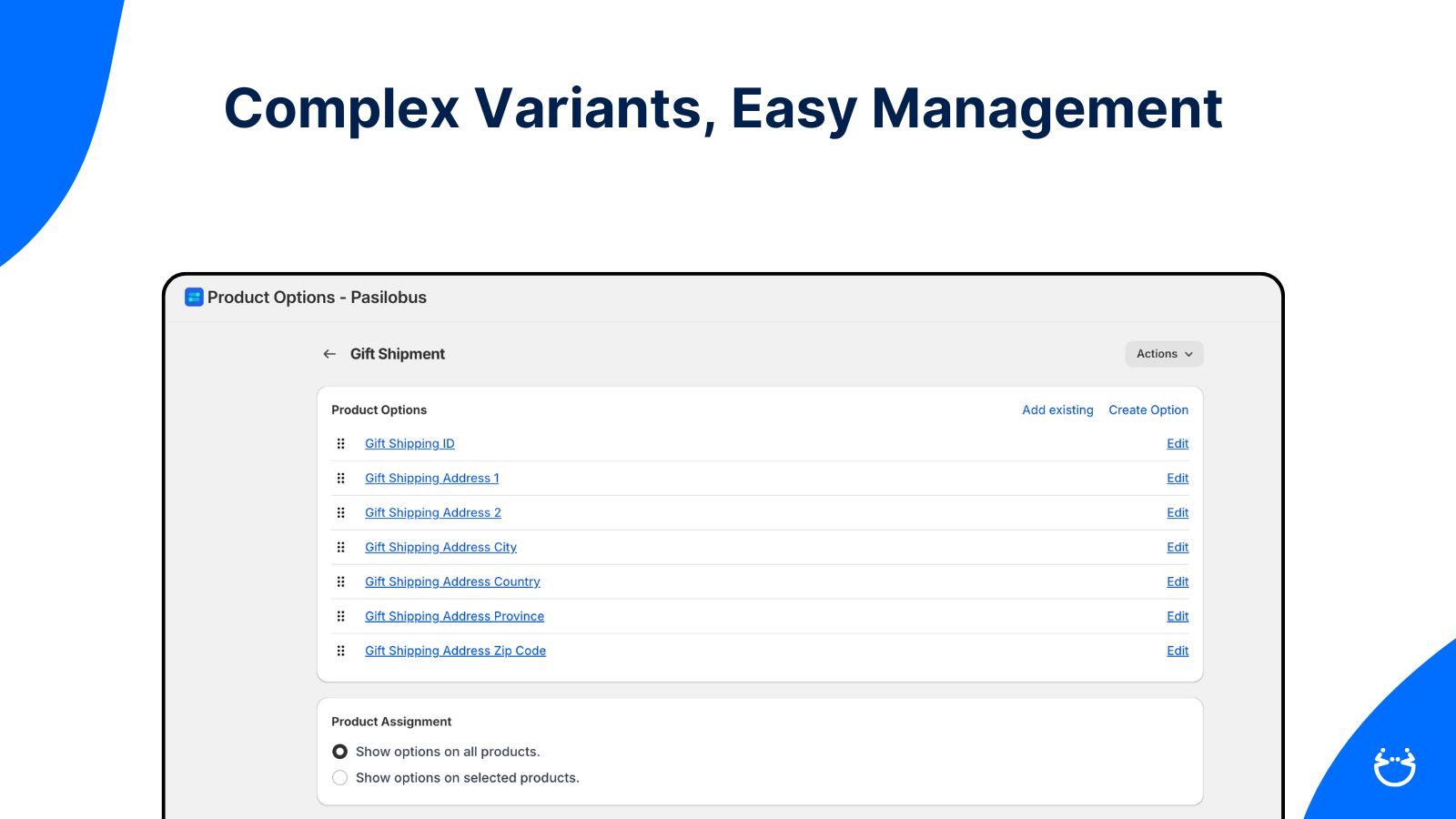Click Create Option

(x=1148, y=409)
